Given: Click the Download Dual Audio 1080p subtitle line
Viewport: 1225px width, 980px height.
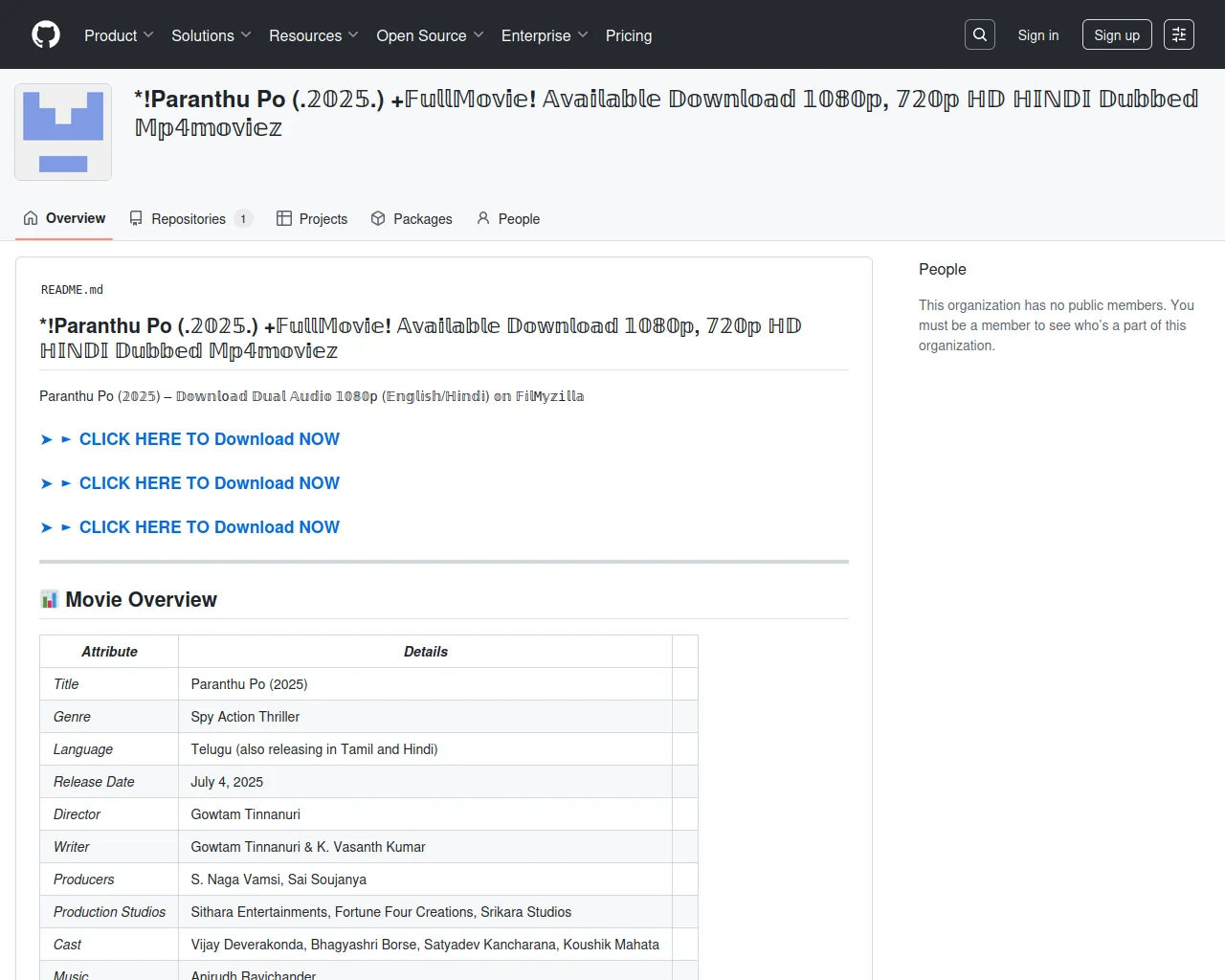Looking at the screenshot, I should coord(312,396).
